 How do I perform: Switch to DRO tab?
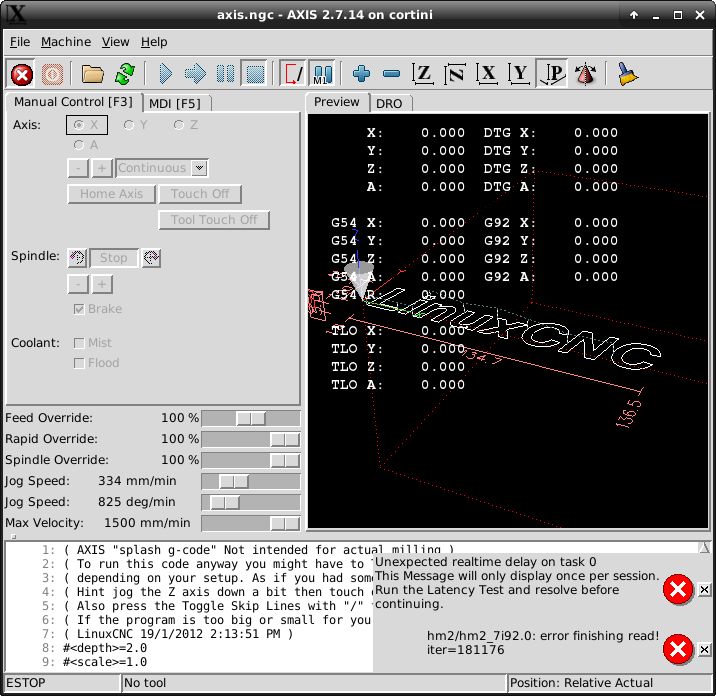click(389, 104)
